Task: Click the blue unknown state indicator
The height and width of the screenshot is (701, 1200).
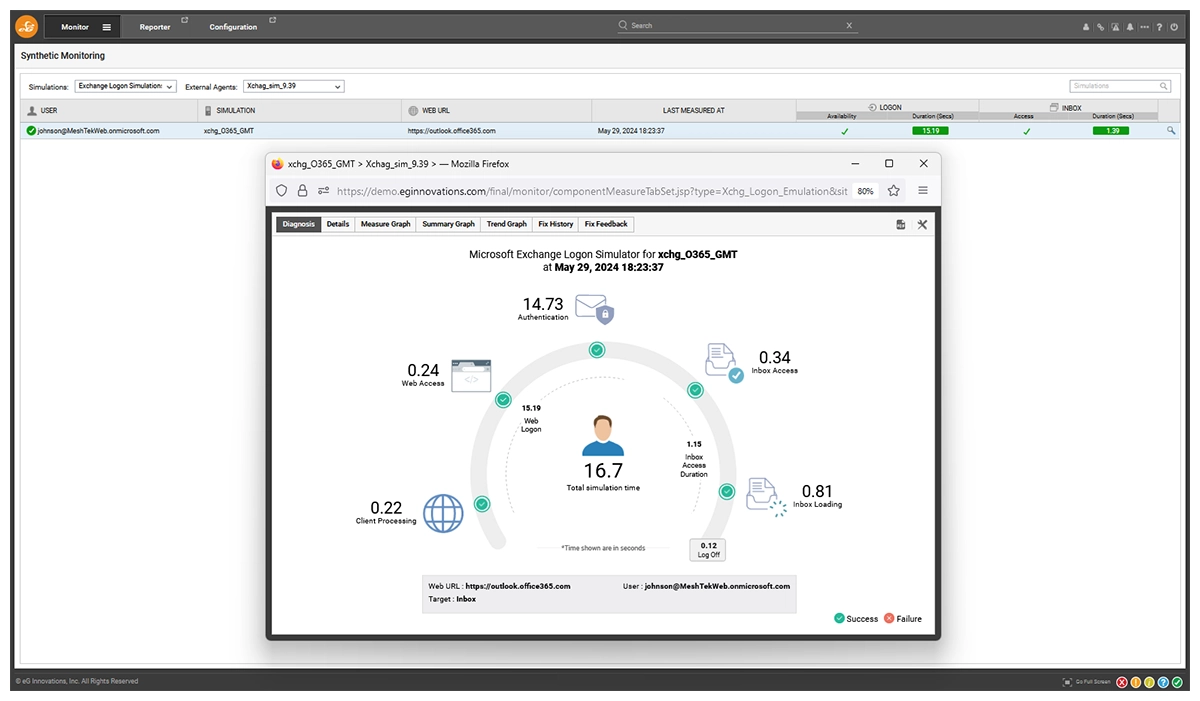Action: tap(1163, 682)
